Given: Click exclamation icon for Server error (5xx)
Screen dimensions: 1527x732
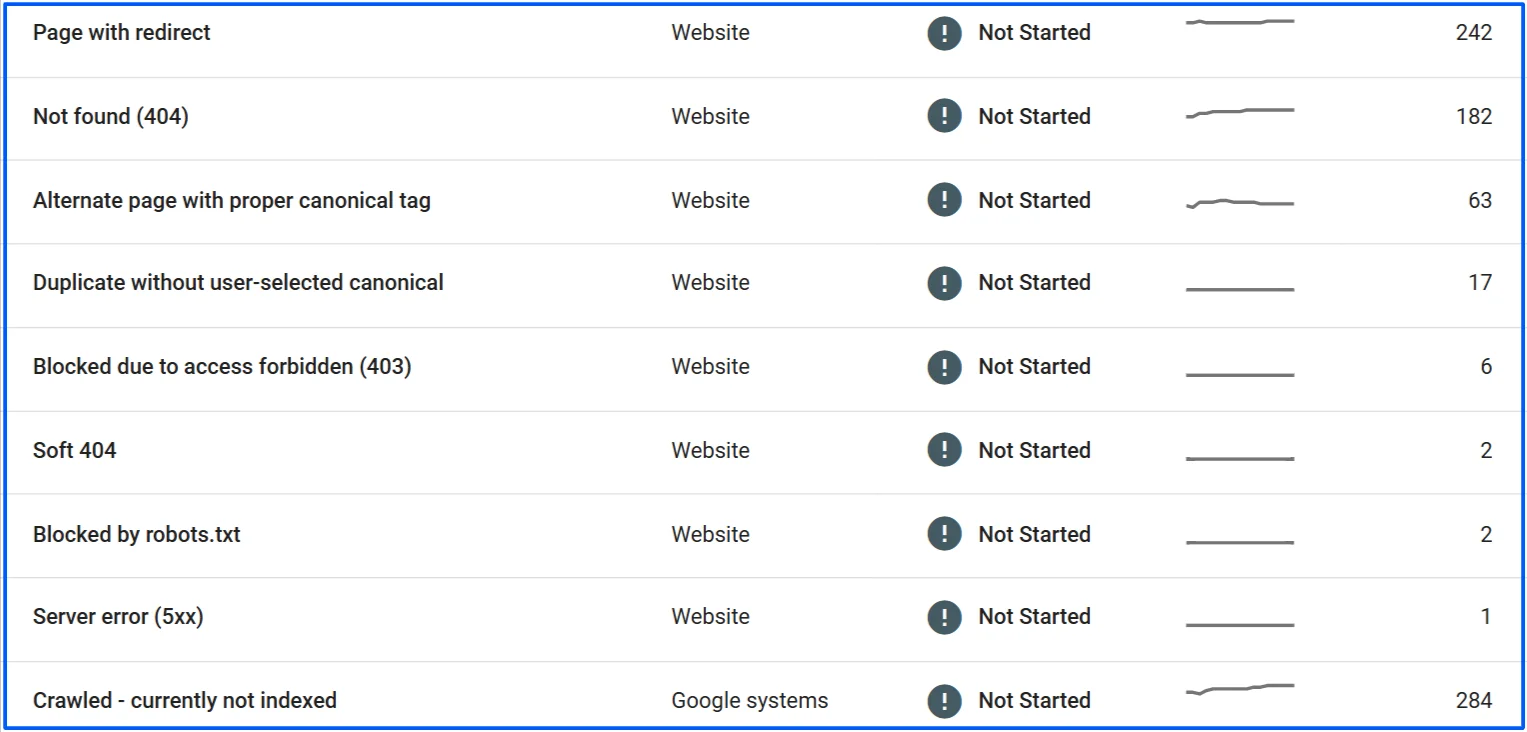Looking at the screenshot, I should point(944,617).
